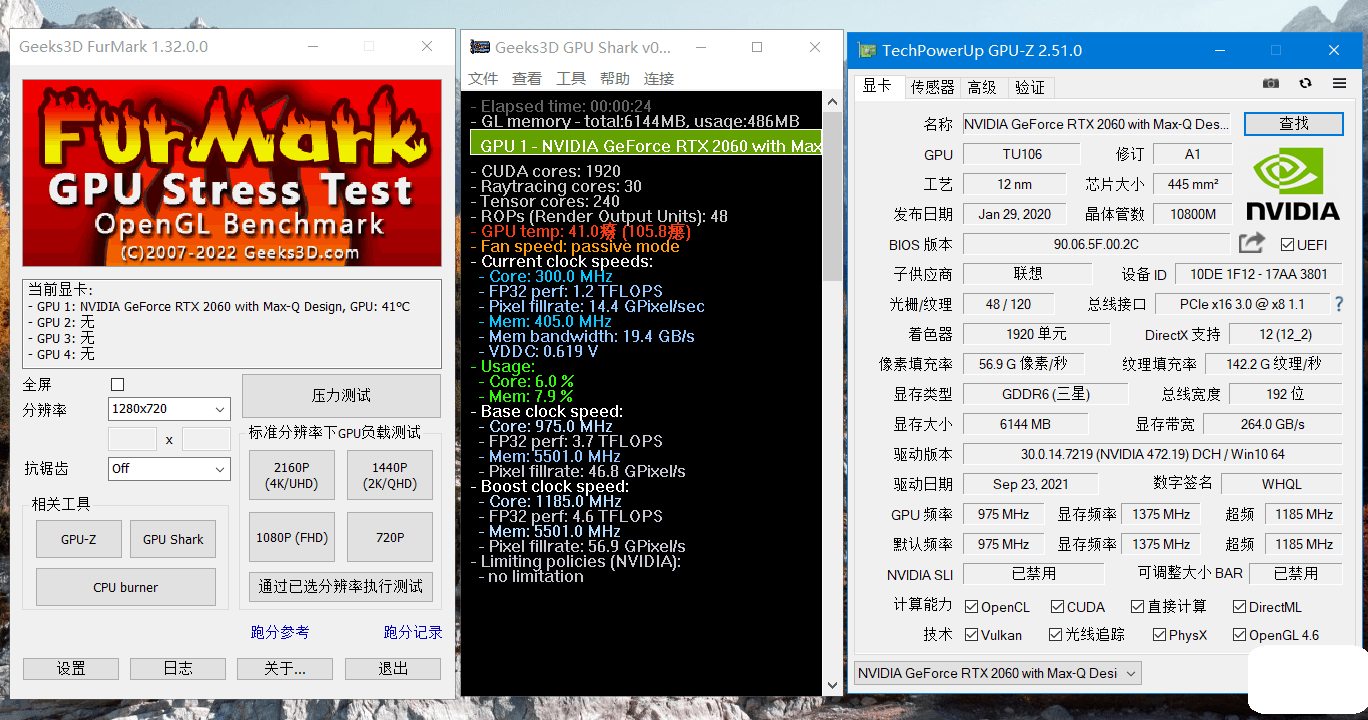Viewport: 1368px width, 720px height.
Task: Open the 文件 menu in GPU Shark
Action: click(x=483, y=79)
